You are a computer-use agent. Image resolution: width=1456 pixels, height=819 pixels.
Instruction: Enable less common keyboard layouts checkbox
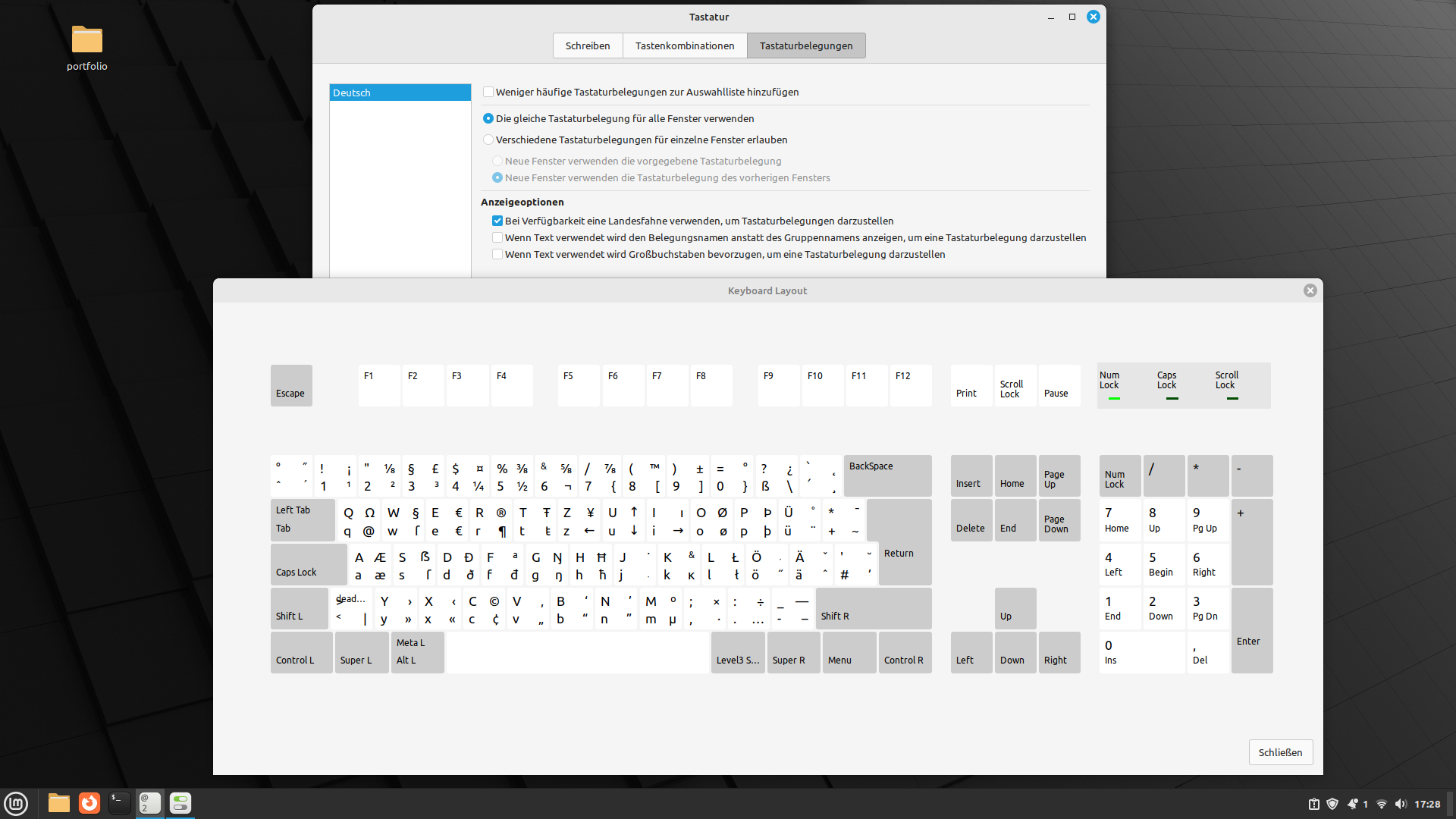pos(488,92)
